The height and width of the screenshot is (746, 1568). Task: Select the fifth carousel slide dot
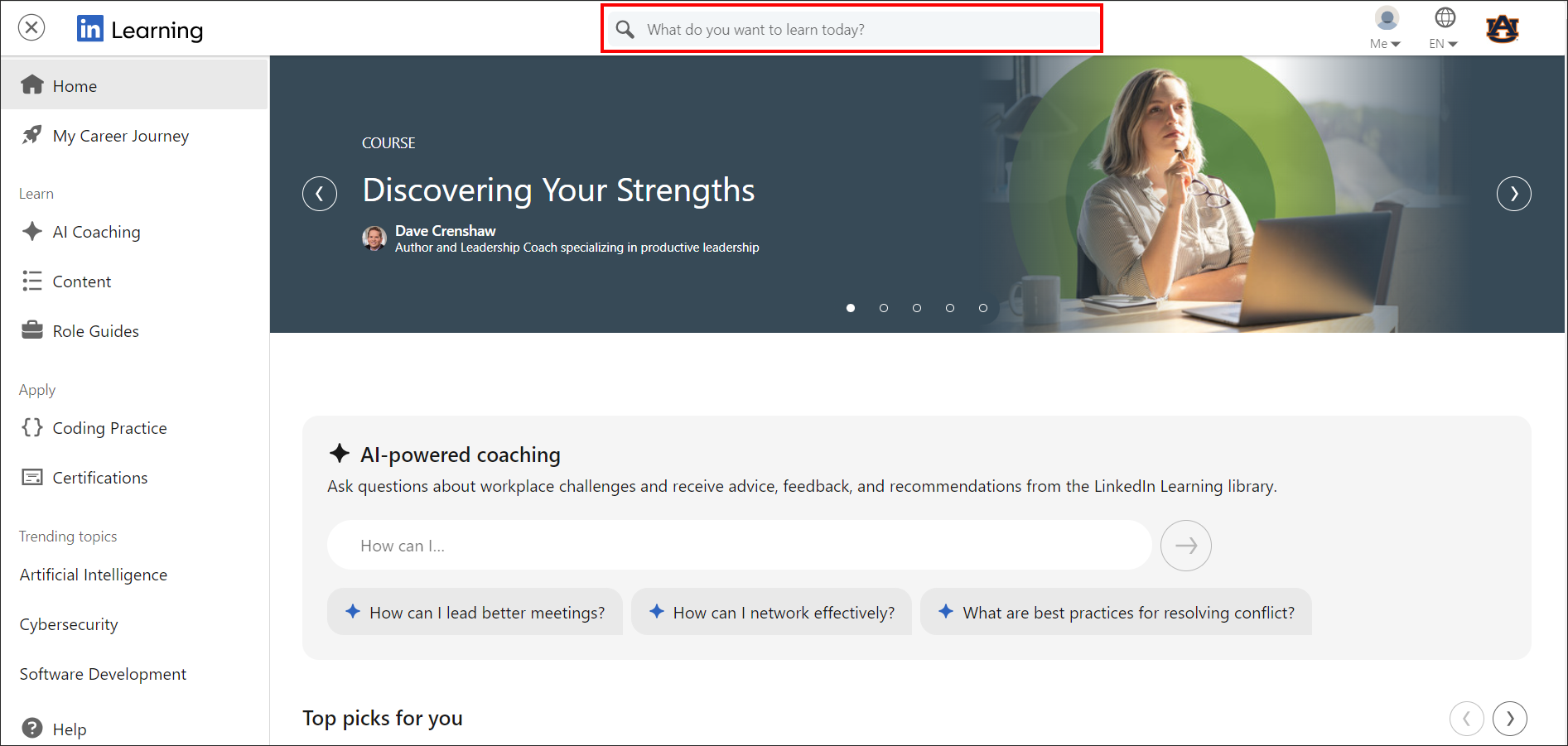[983, 308]
